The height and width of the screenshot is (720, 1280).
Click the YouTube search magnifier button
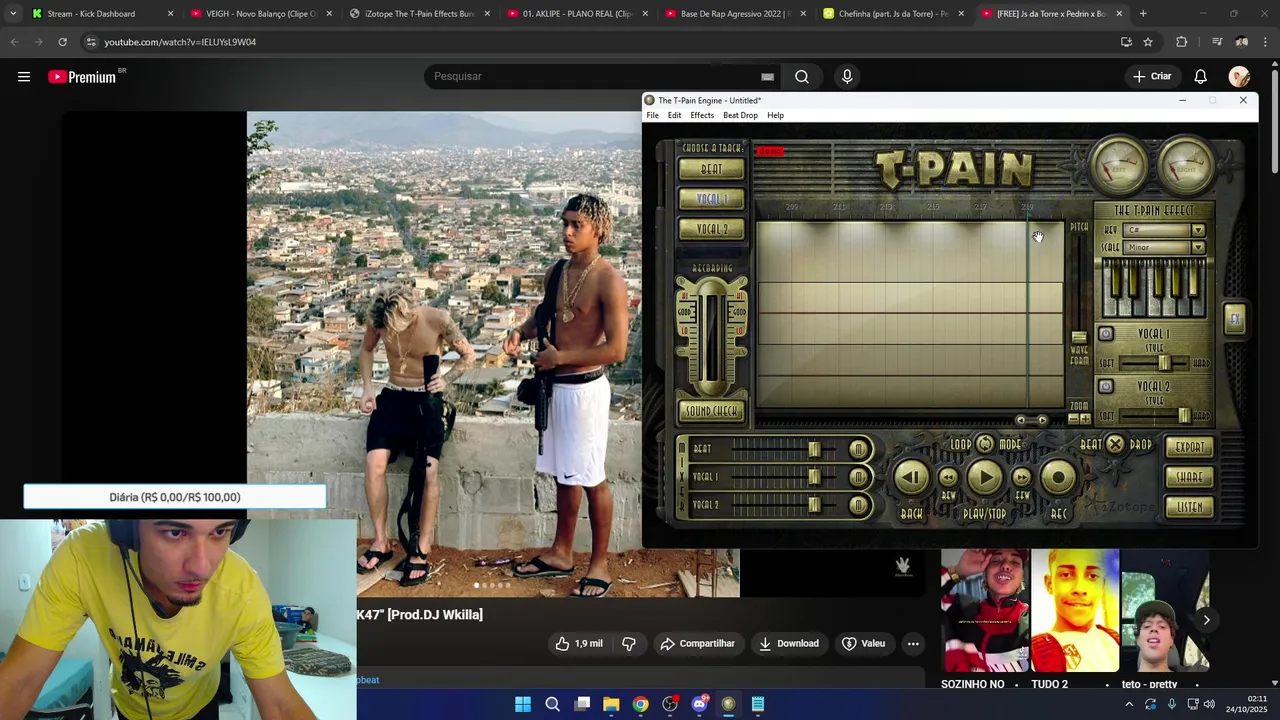(x=802, y=77)
